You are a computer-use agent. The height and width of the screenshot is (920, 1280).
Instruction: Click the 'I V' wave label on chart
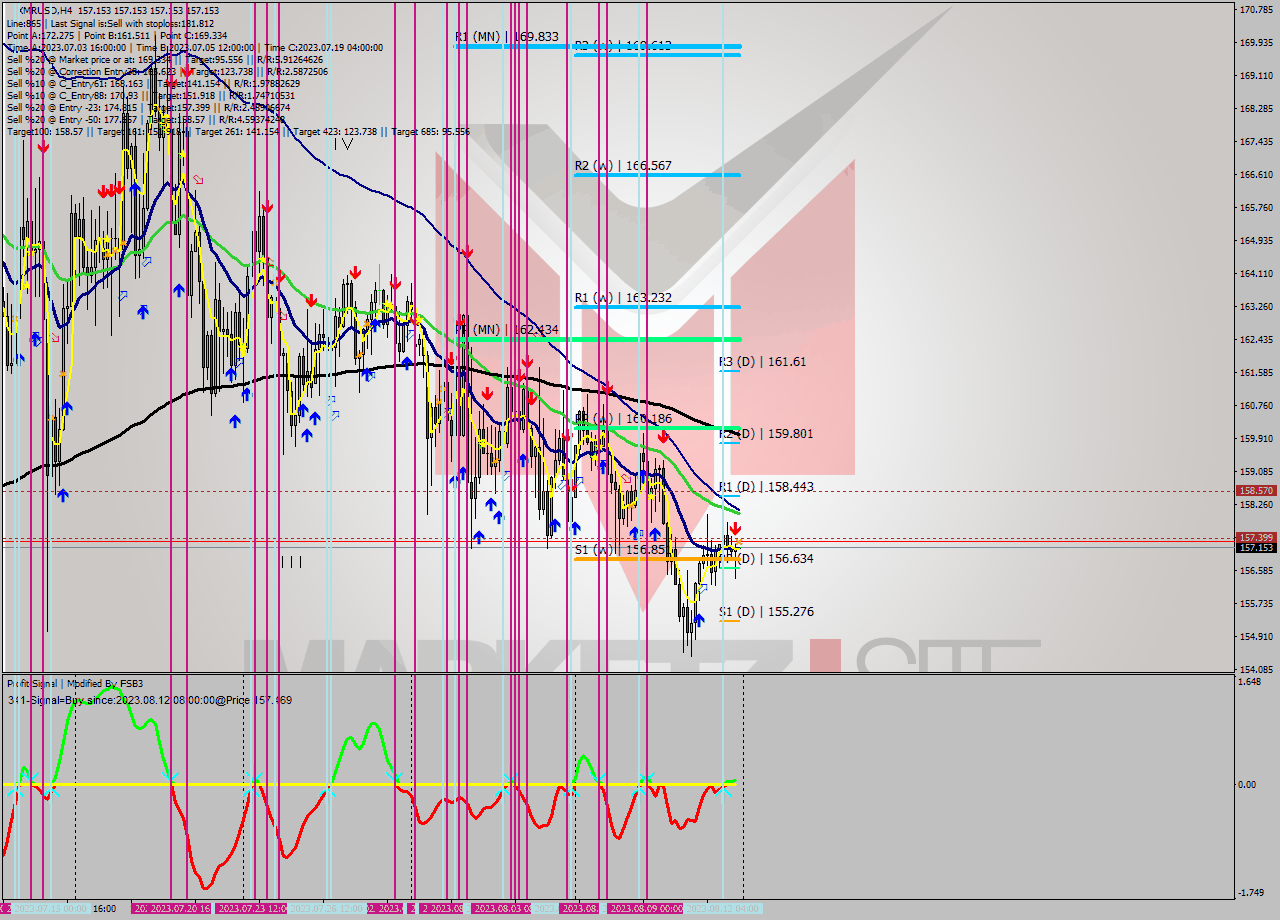[x=343, y=144]
